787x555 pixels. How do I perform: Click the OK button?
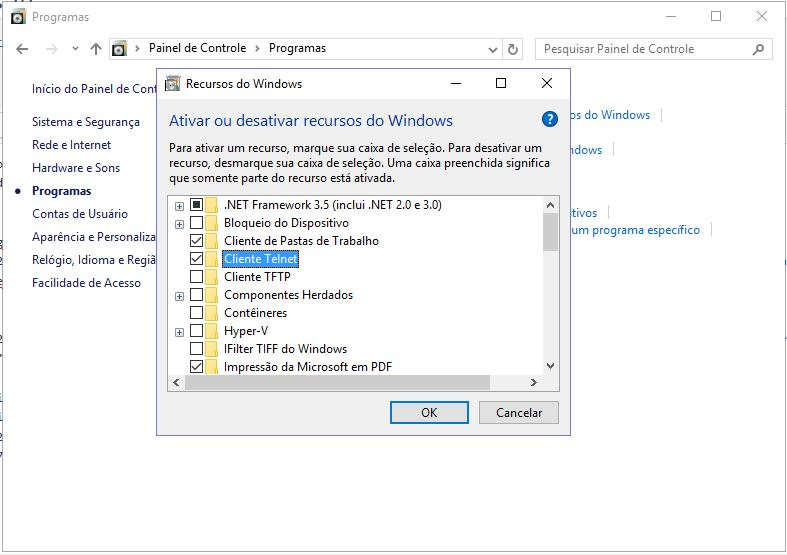coord(428,412)
